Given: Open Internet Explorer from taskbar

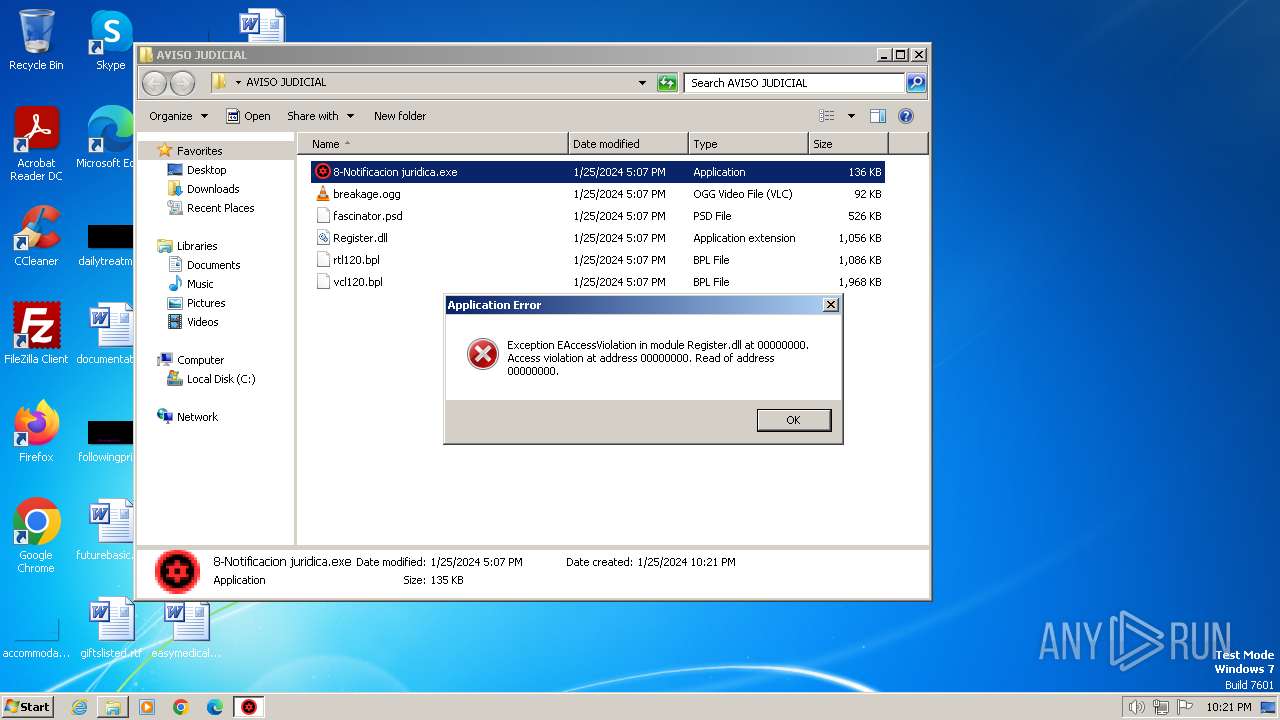Looking at the screenshot, I should (x=79, y=707).
